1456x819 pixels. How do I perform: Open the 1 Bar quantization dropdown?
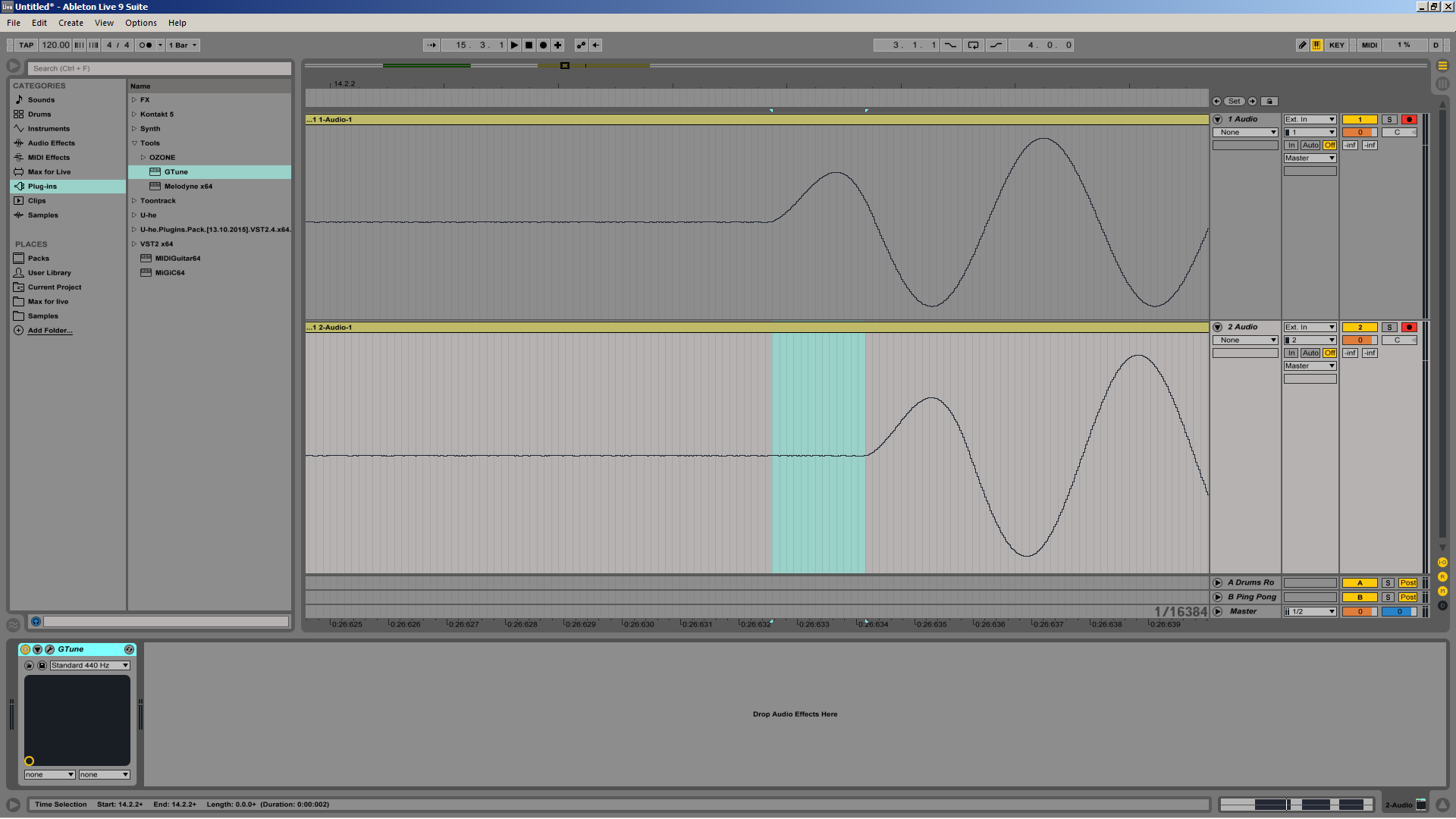click(183, 45)
